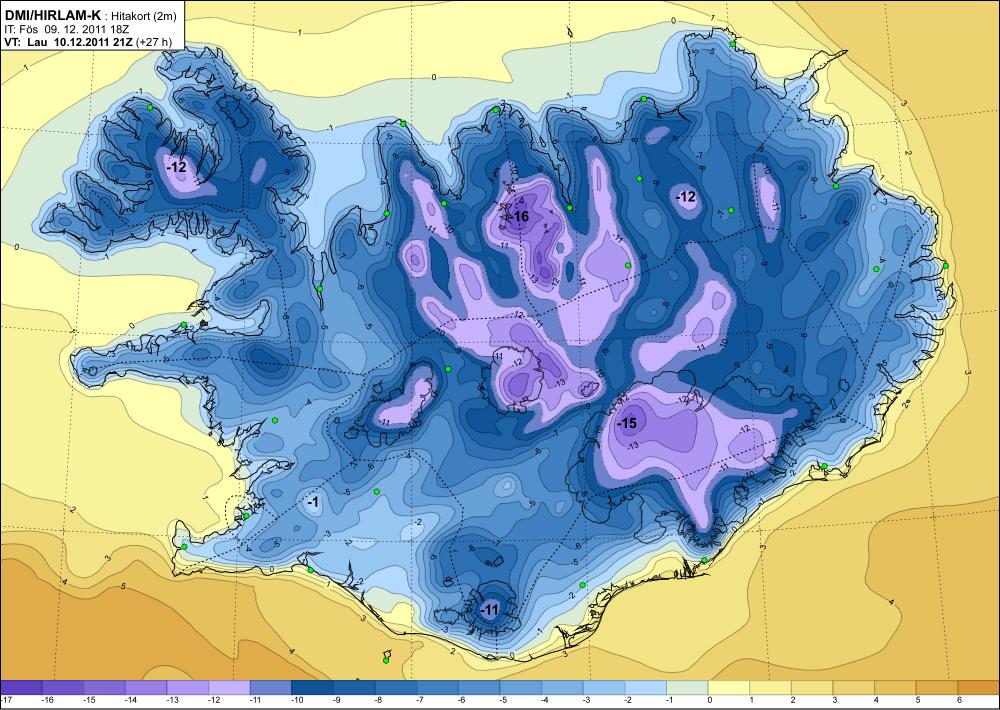Click the bold -15 label over the southeast glacier
The width and height of the screenshot is (1000, 710).
click(x=627, y=424)
